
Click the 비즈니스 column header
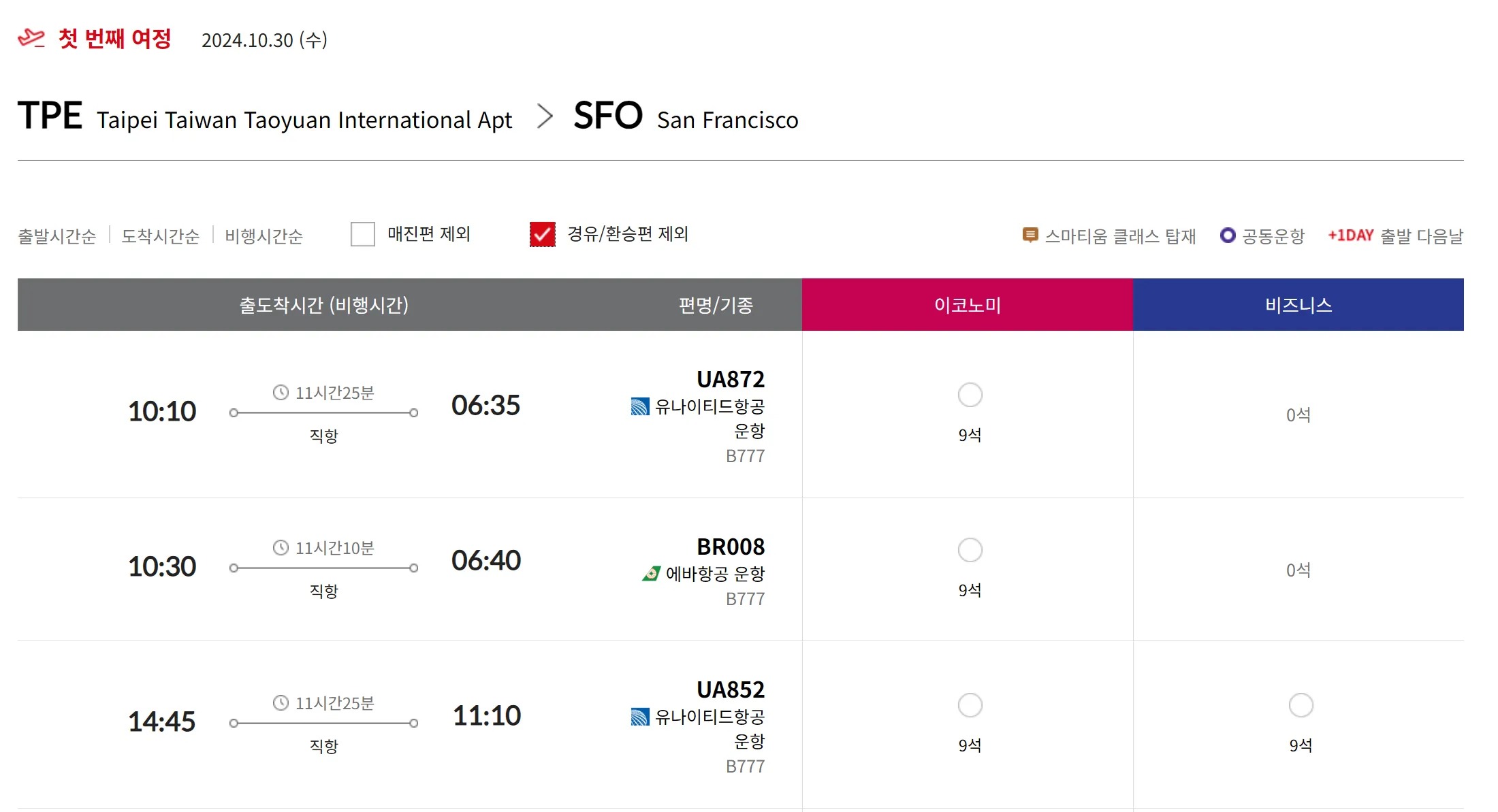(x=1298, y=305)
